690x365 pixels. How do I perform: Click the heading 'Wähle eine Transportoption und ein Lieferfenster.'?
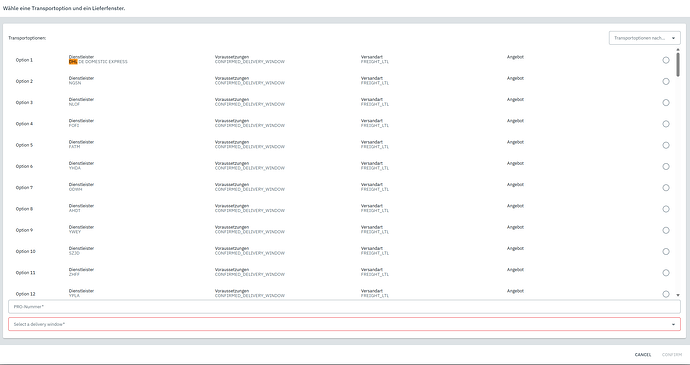[x=64, y=8]
